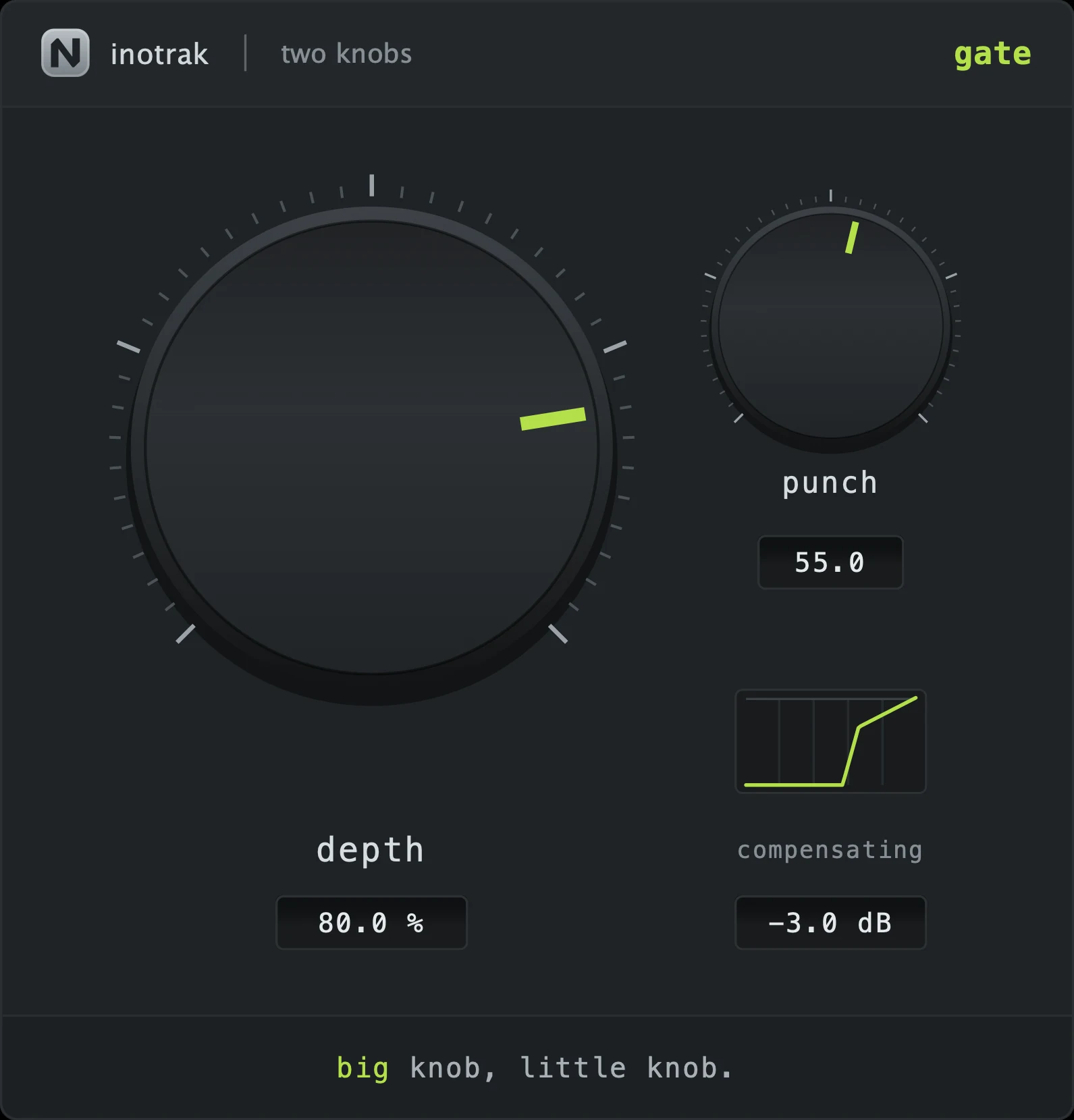
Task: Click the inotrak brand name
Action: (x=159, y=55)
